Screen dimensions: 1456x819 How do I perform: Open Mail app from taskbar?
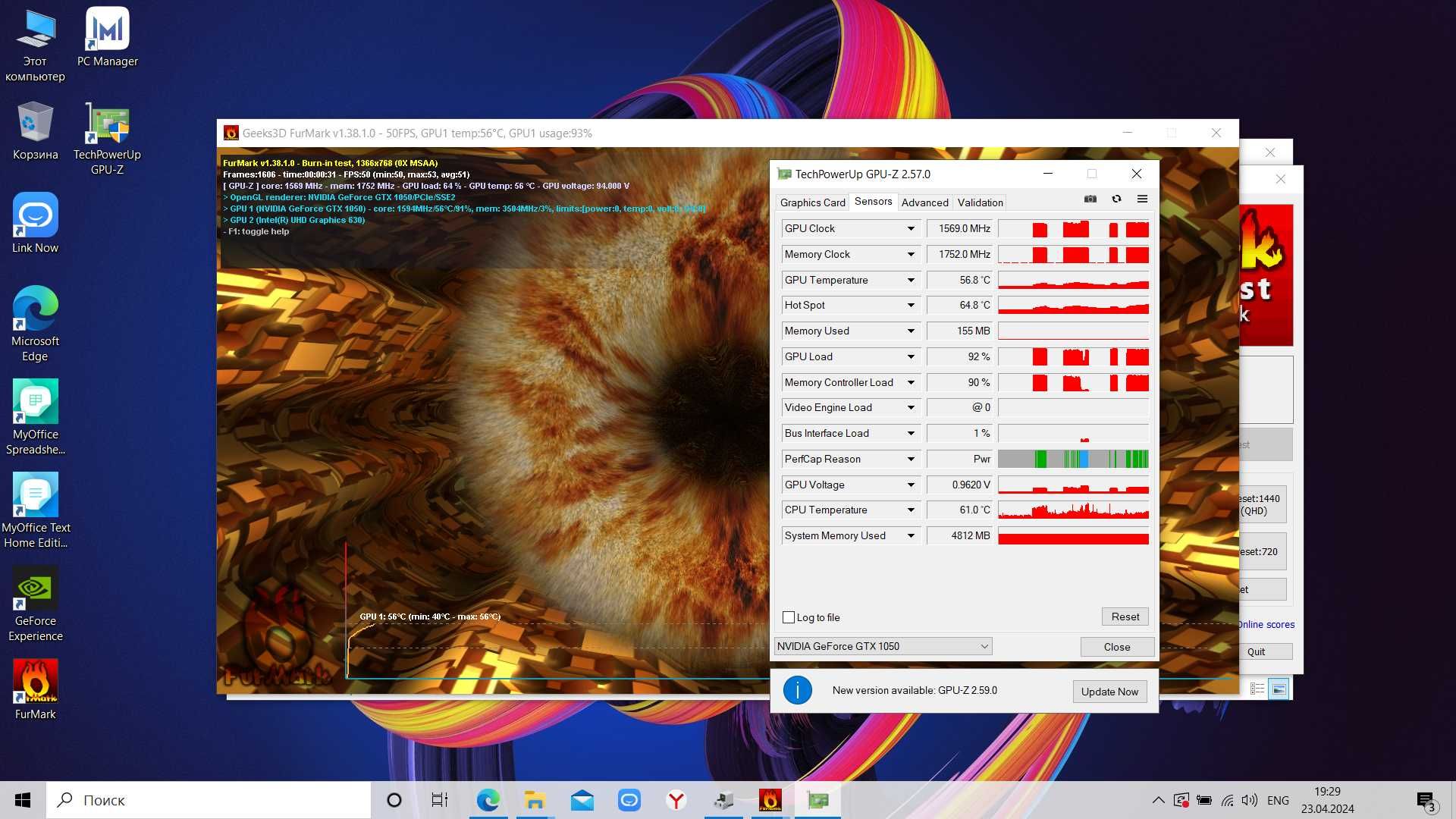point(582,800)
